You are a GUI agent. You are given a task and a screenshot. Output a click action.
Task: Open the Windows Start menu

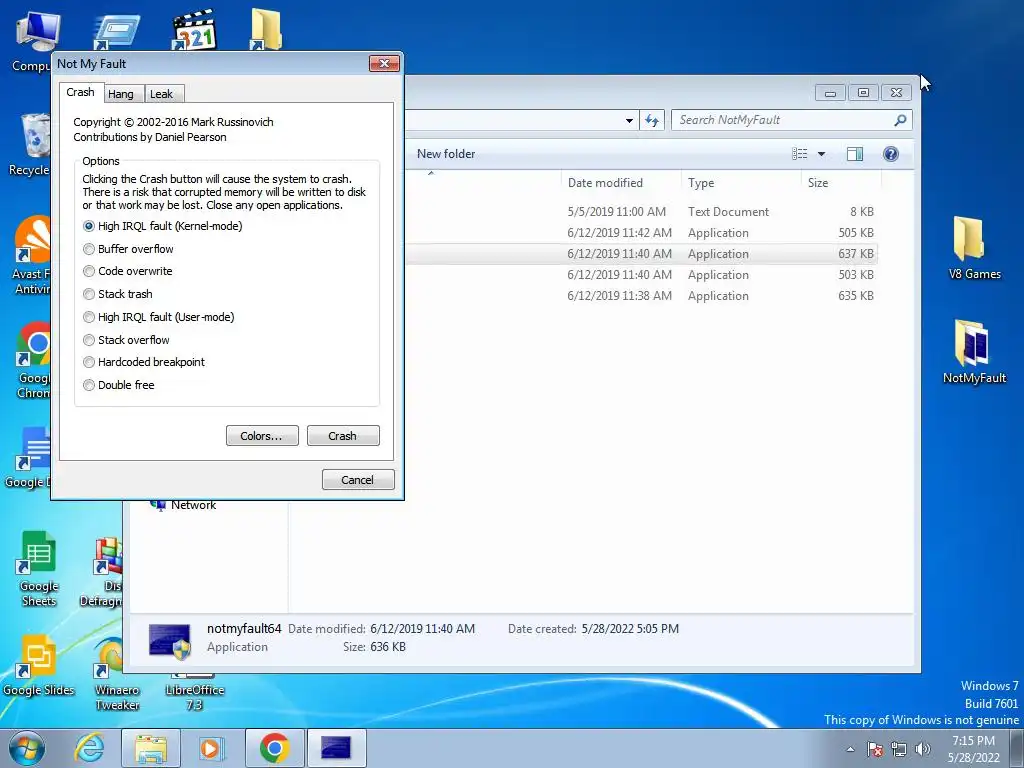27,748
